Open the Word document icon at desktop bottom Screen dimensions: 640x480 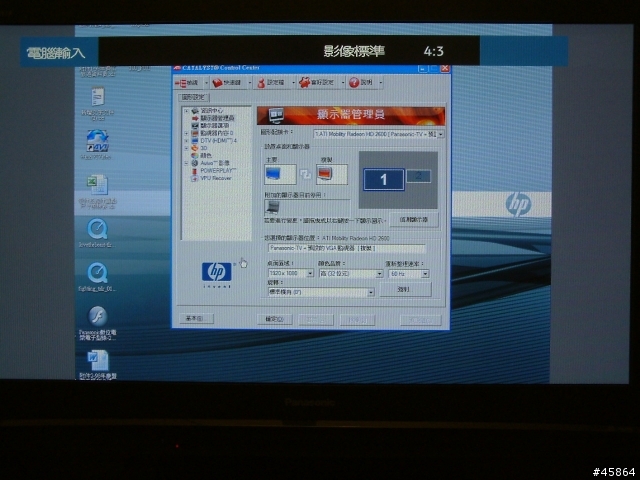[x=98, y=360]
